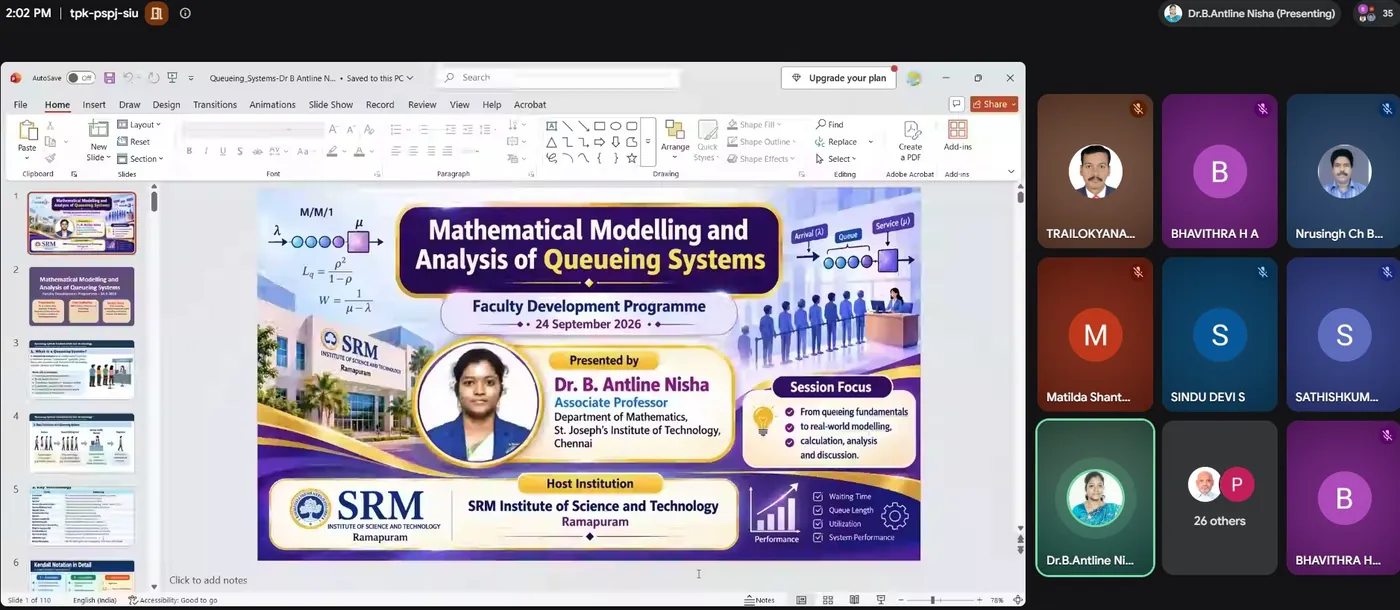Toggle the Notes pane in status bar
Viewport: 1400px width, 610px height.
click(760, 600)
